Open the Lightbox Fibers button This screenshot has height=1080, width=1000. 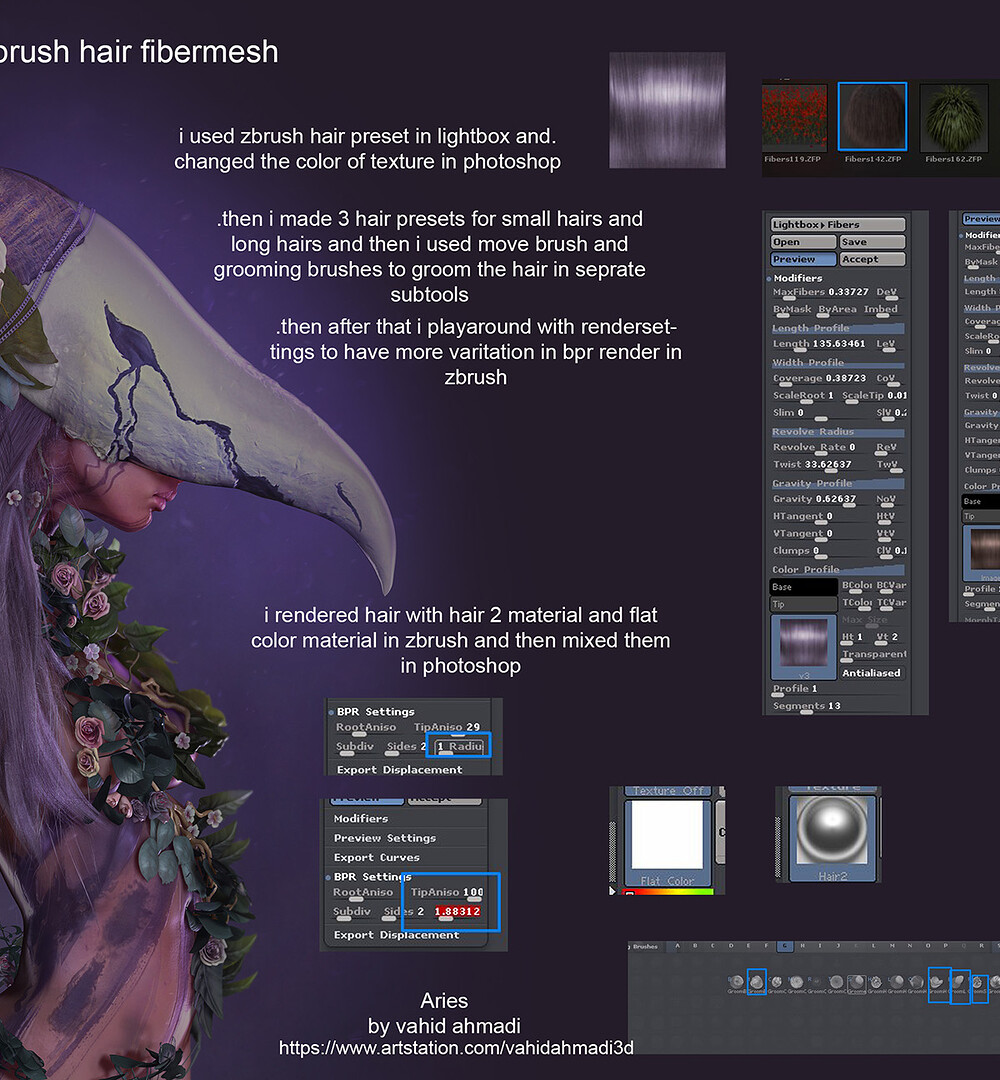(x=837, y=225)
